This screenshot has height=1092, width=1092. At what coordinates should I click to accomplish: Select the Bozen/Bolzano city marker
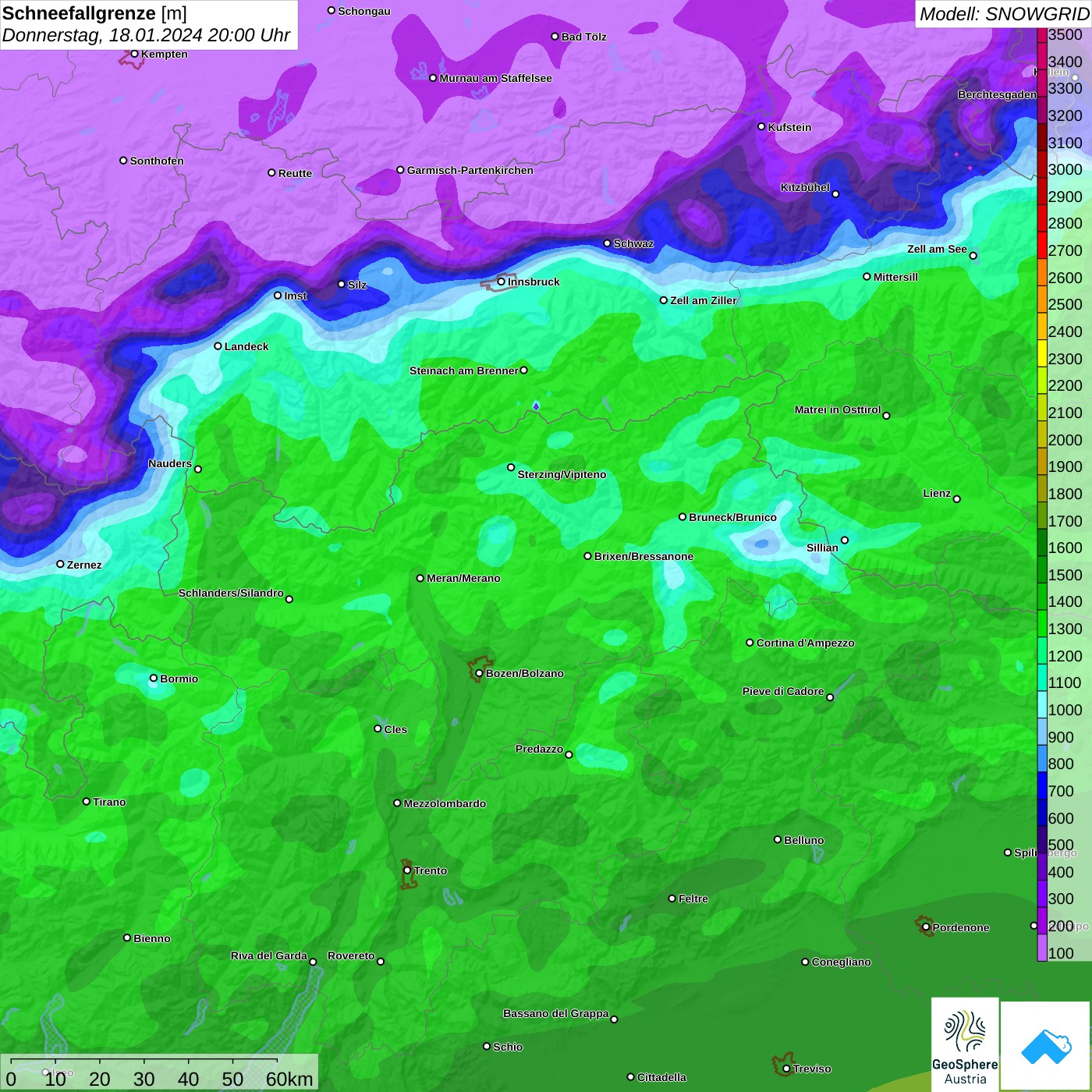pos(479,673)
